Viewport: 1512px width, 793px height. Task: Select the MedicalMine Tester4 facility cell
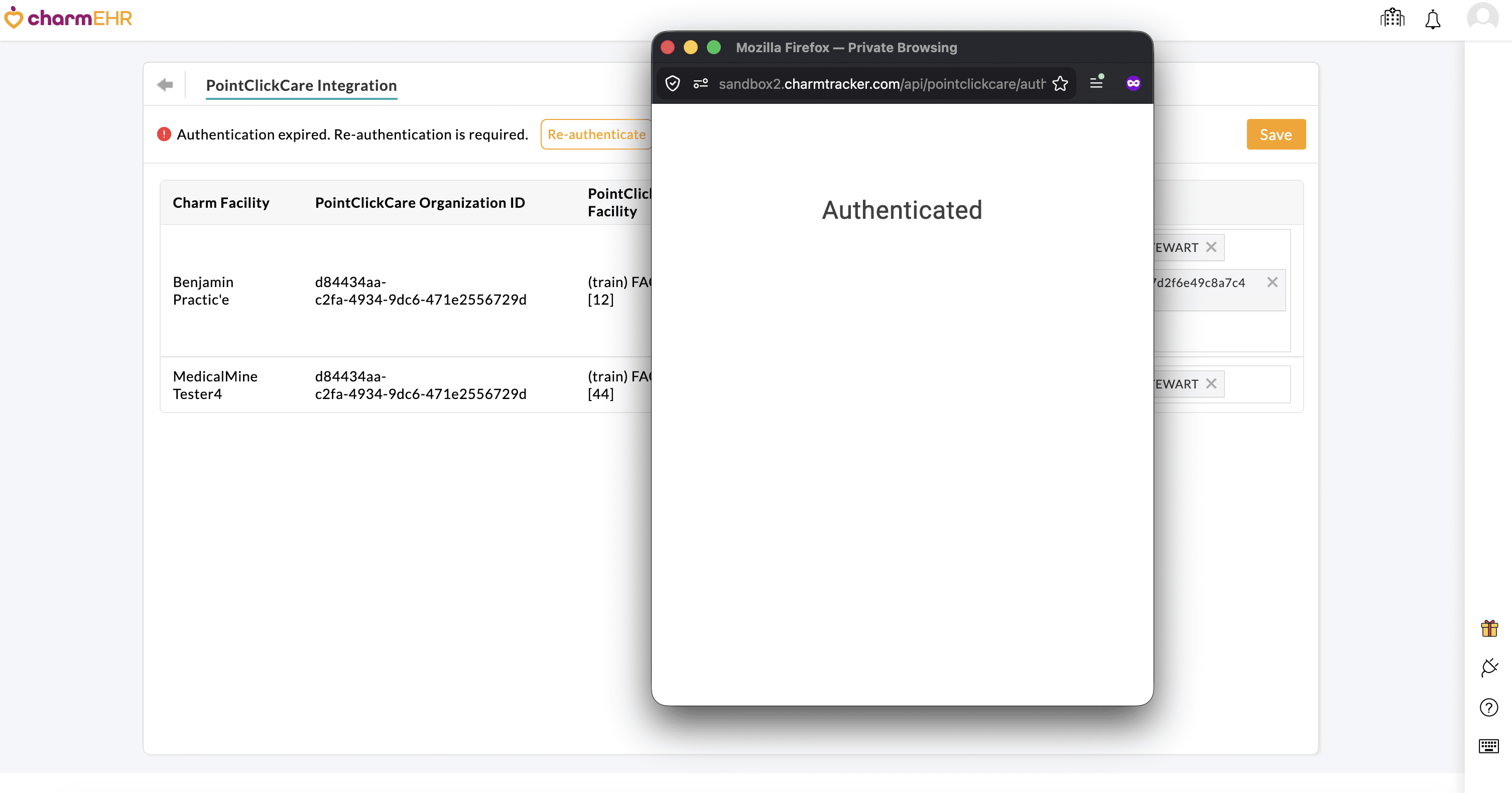pos(215,385)
